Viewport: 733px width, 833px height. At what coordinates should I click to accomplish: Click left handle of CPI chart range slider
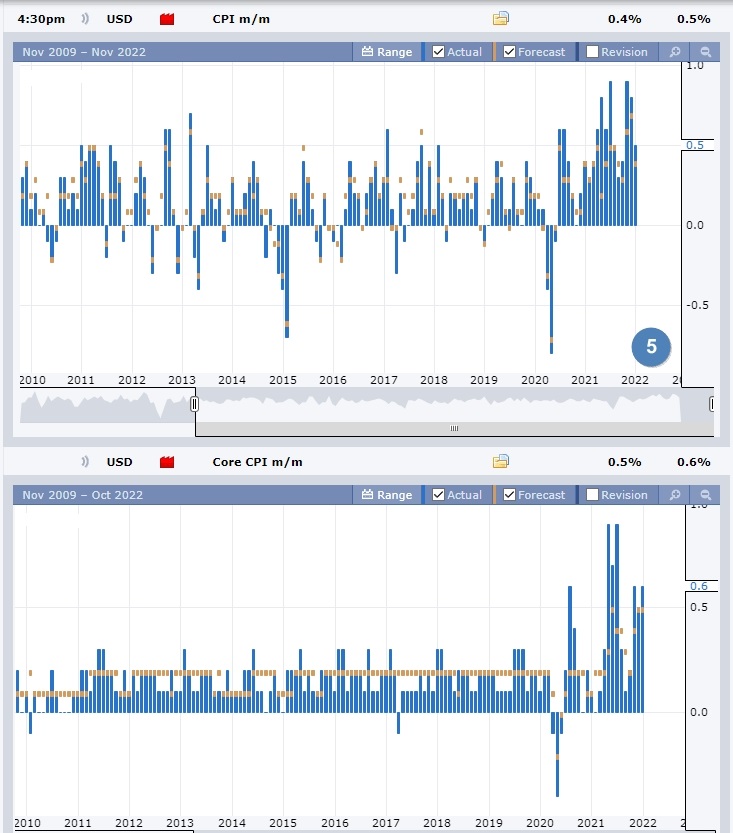pos(195,404)
